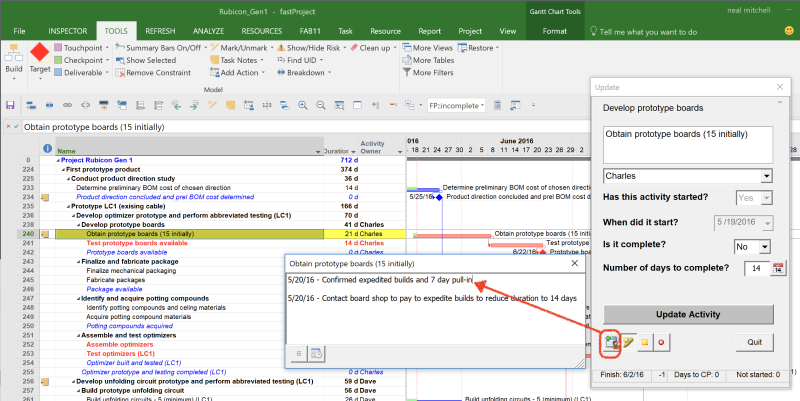Click the Update Activity button
The image size is (800, 401).
click(688, 314)
